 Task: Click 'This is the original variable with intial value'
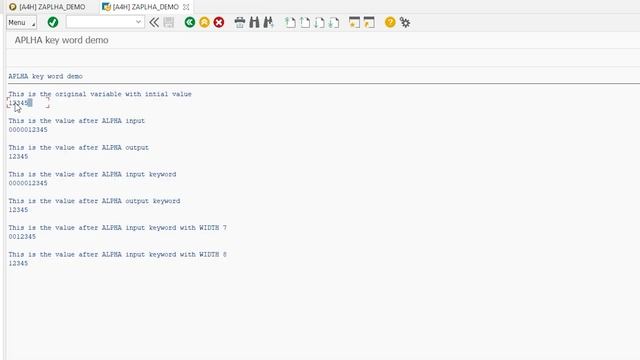click(100, 94)
